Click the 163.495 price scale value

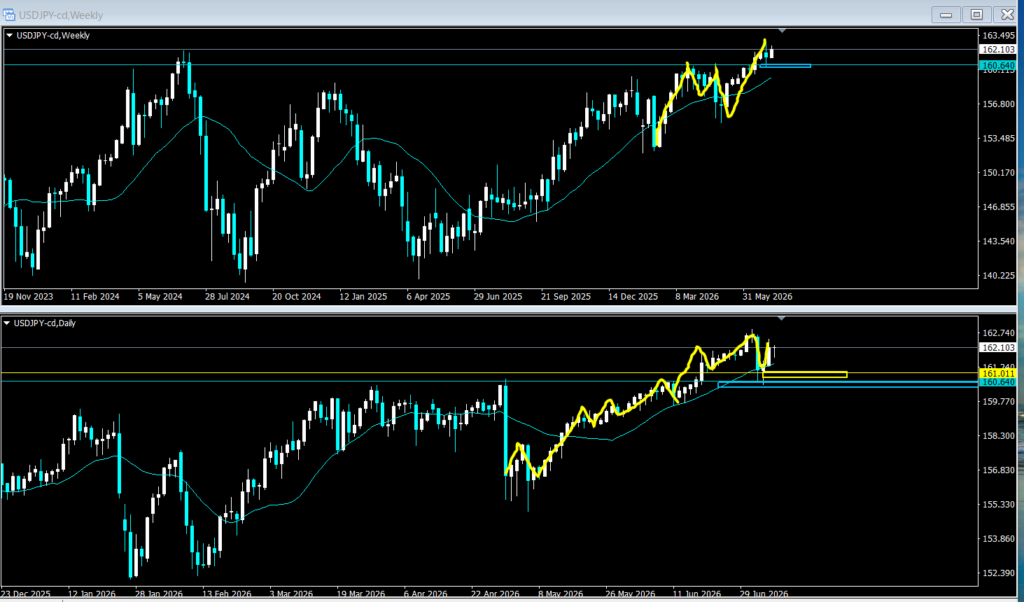coord(999,35)
